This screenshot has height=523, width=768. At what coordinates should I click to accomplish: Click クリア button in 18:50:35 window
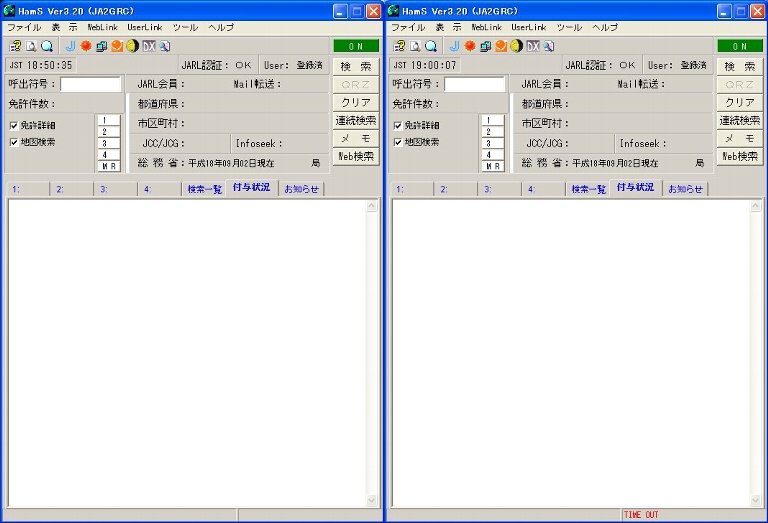tap(356, 102)
